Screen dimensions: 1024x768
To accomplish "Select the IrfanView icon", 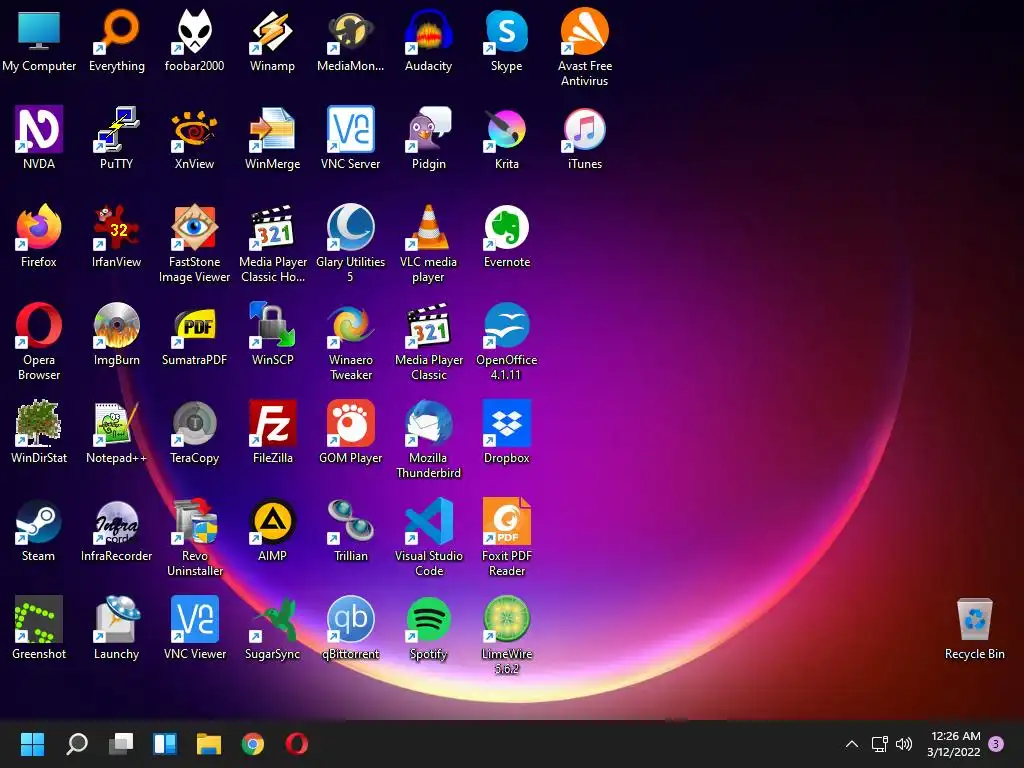I will pyautogui.click(x=116, y=227).
